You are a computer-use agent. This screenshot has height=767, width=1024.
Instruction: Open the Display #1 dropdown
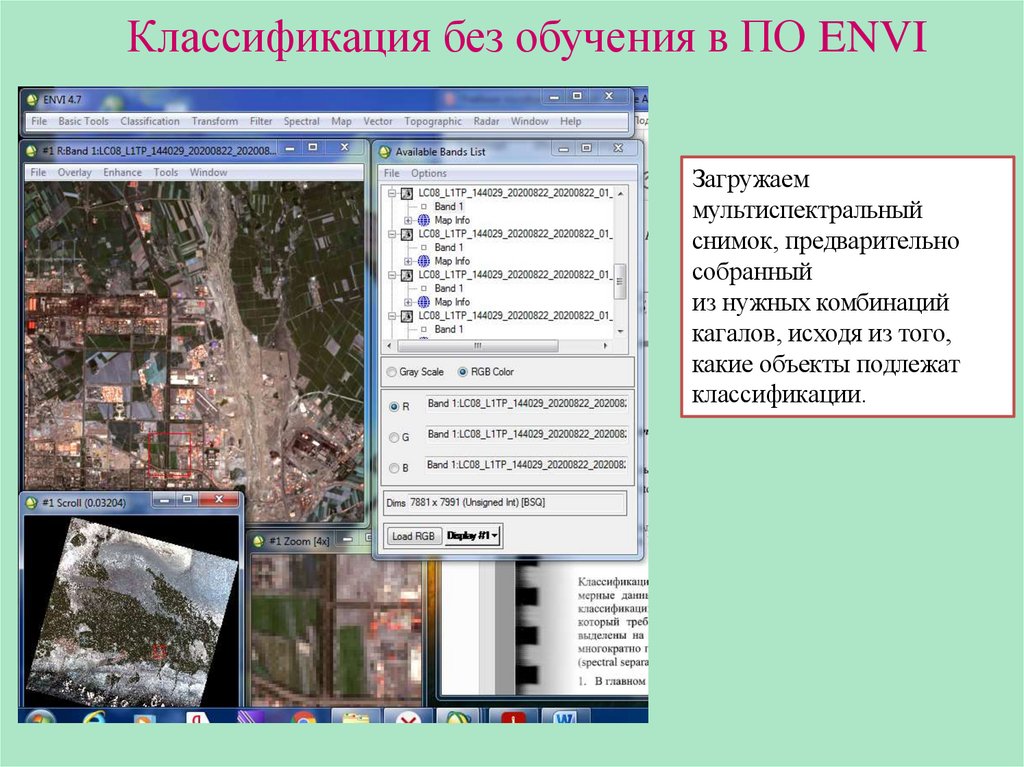coord(473,536)
